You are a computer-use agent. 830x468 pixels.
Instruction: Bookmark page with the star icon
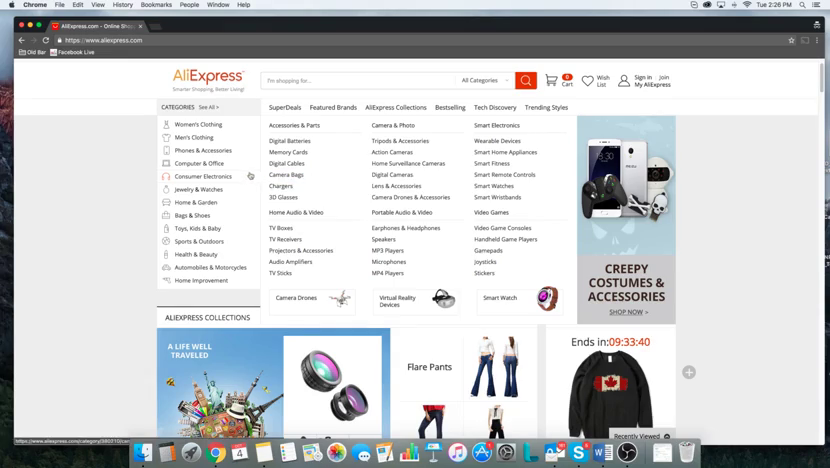791,40
